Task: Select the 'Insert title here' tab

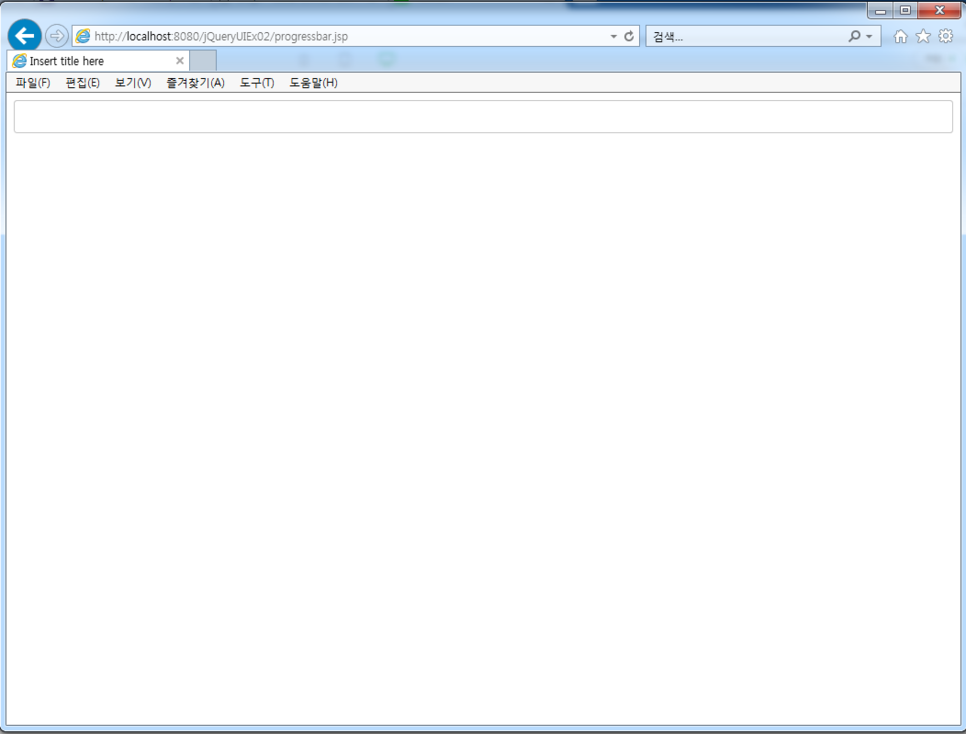Action: [x=99, y=60]
